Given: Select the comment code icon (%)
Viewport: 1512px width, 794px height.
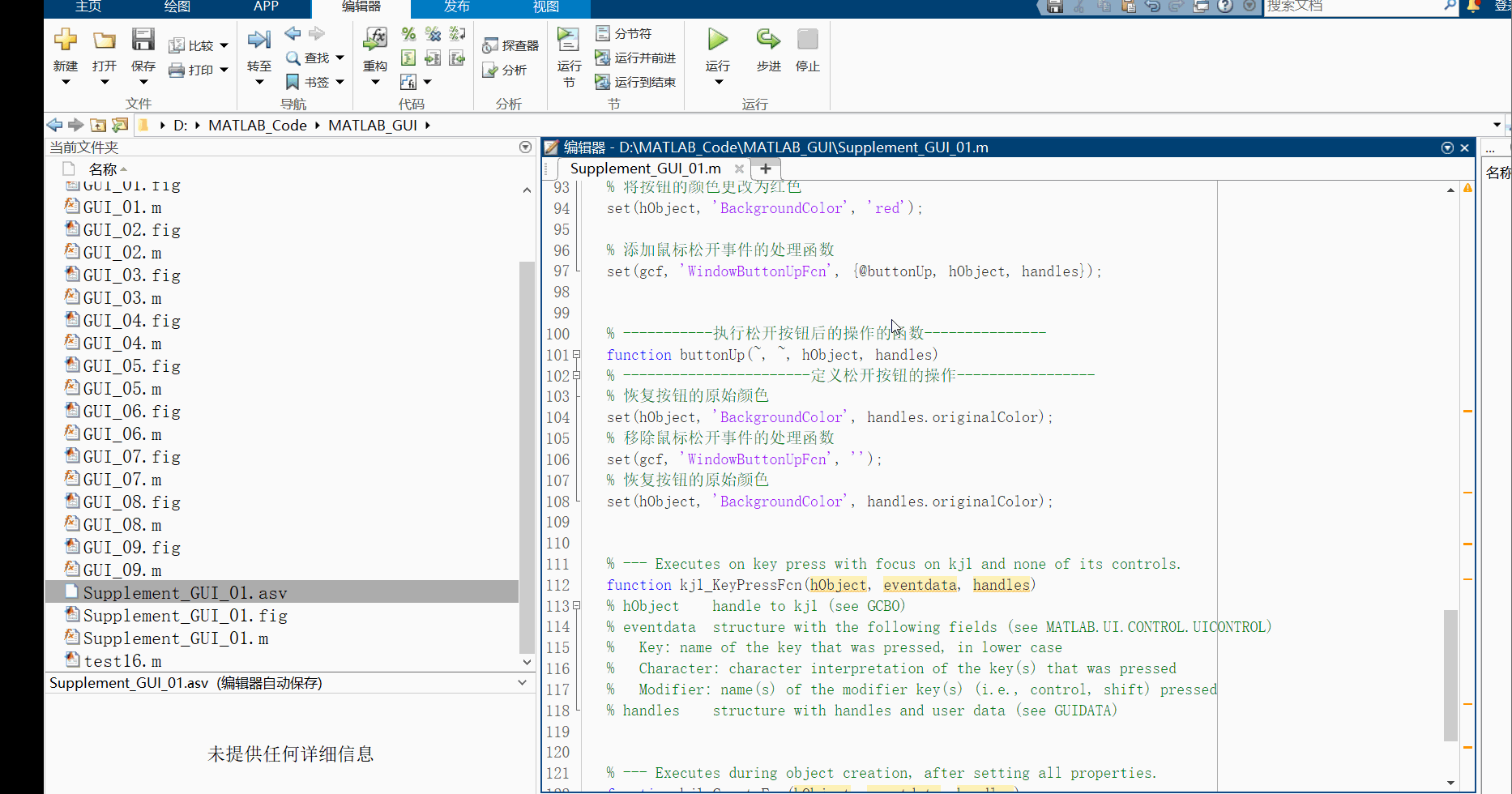Looking at the screenshot, I should pos(409,34).
